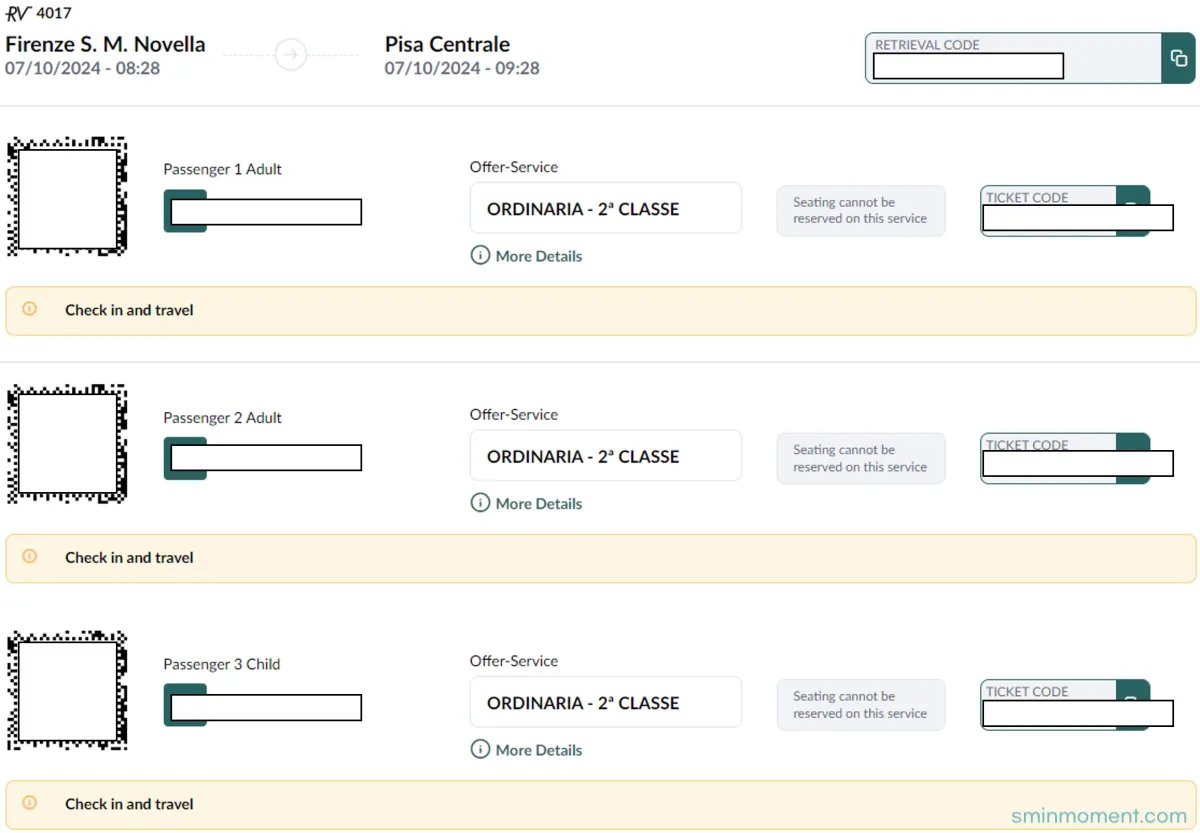The height and width of the screenshot is (833, 1200).
Task: Select the Passenger 1 name badge
Action: 263,211
